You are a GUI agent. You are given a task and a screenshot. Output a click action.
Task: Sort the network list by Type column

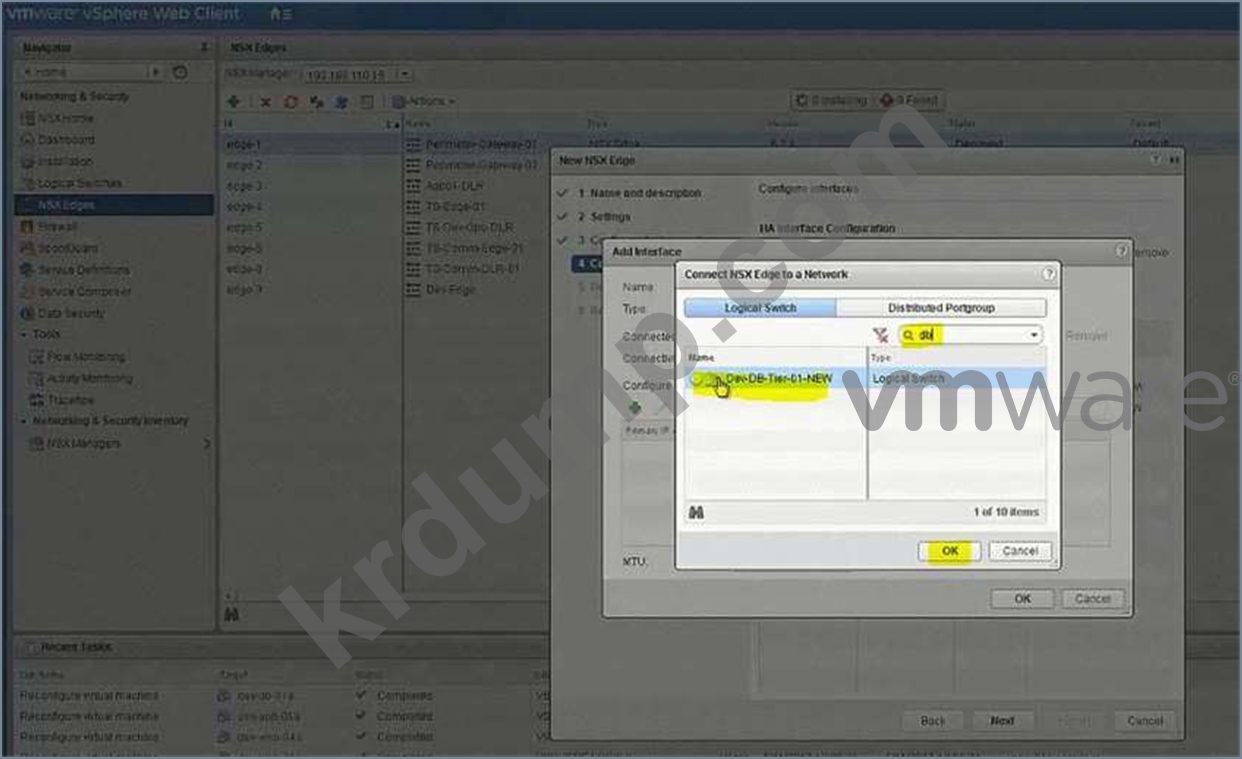click(957, 357)
